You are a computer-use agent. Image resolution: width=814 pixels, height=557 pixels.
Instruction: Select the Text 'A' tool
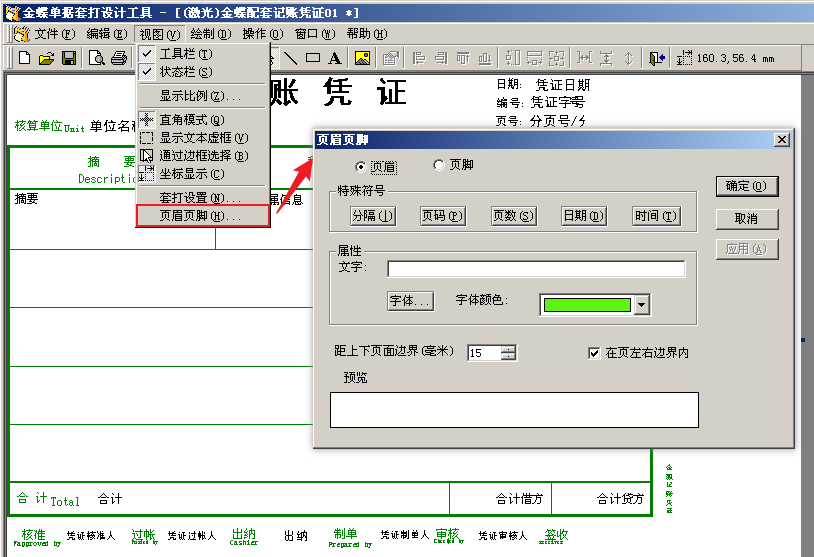click(x=335, y=58)
